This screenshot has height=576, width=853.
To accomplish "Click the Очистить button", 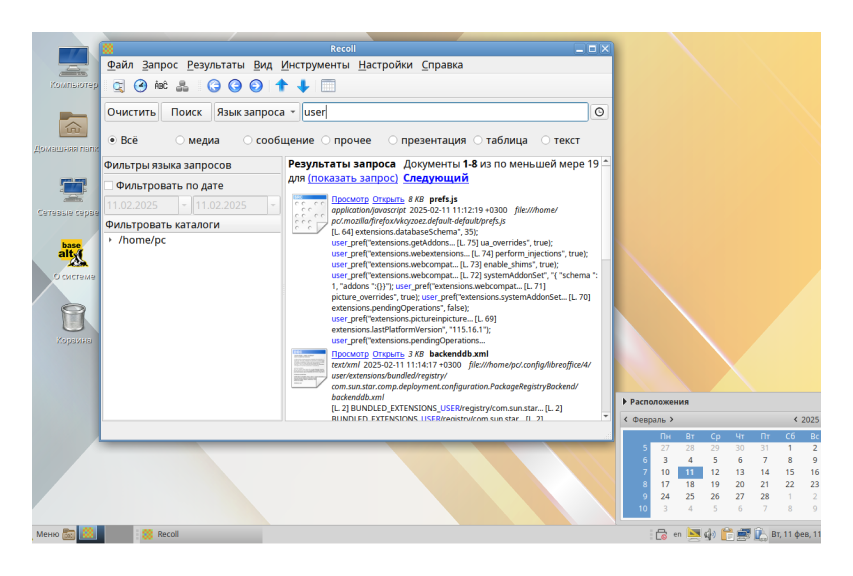I will (x=132, y=112).
